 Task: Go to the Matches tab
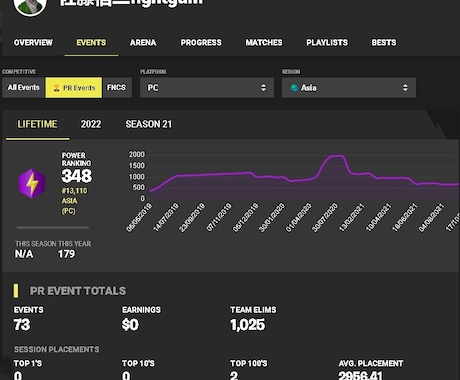tap(264, 43)
